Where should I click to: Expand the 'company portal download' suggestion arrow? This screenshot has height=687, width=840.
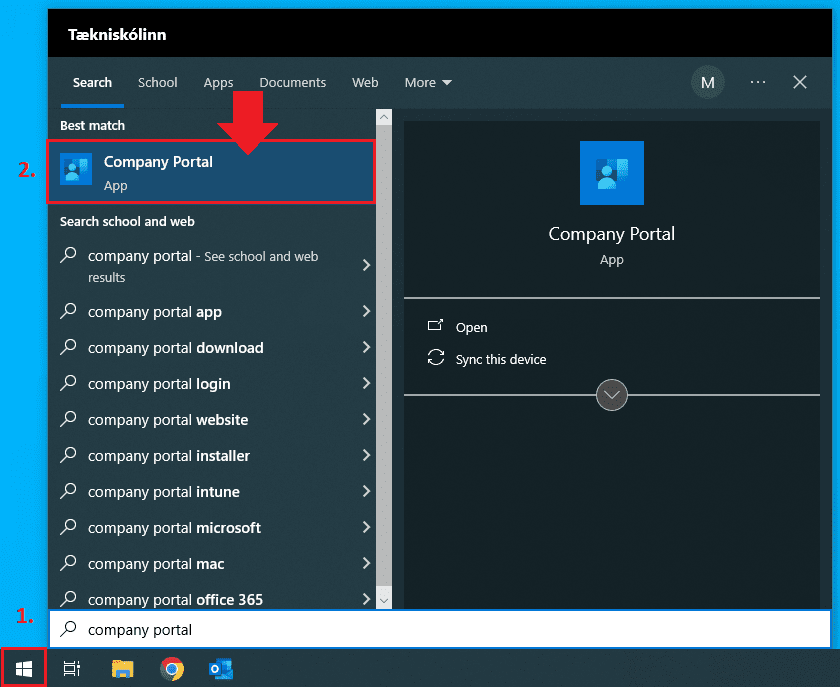tap(366, 348)
